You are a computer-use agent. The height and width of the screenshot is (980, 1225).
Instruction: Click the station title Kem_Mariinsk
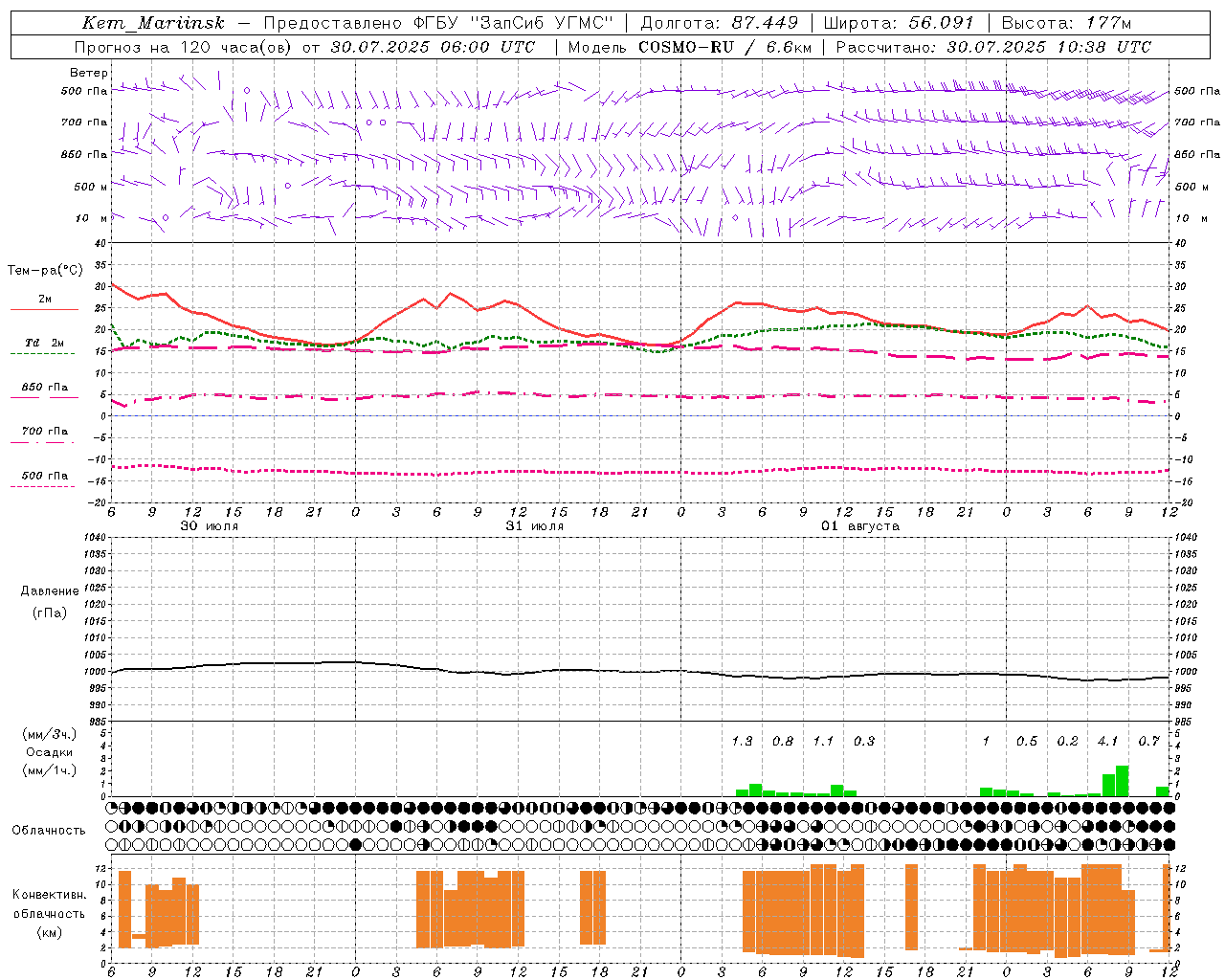click(153, 23)
